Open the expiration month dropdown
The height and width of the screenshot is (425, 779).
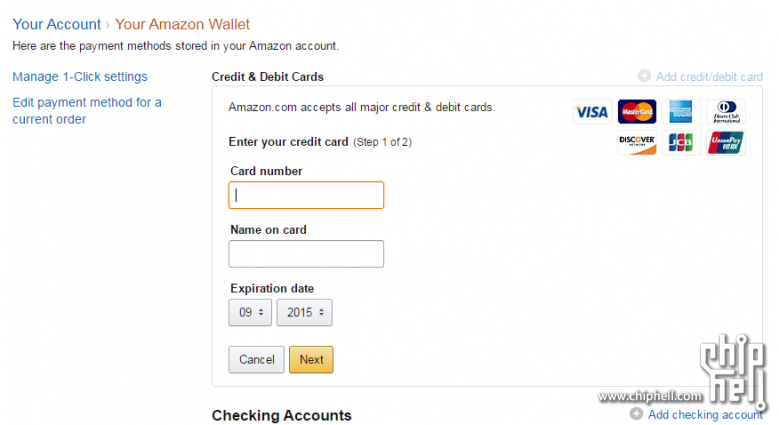point(250,312)
